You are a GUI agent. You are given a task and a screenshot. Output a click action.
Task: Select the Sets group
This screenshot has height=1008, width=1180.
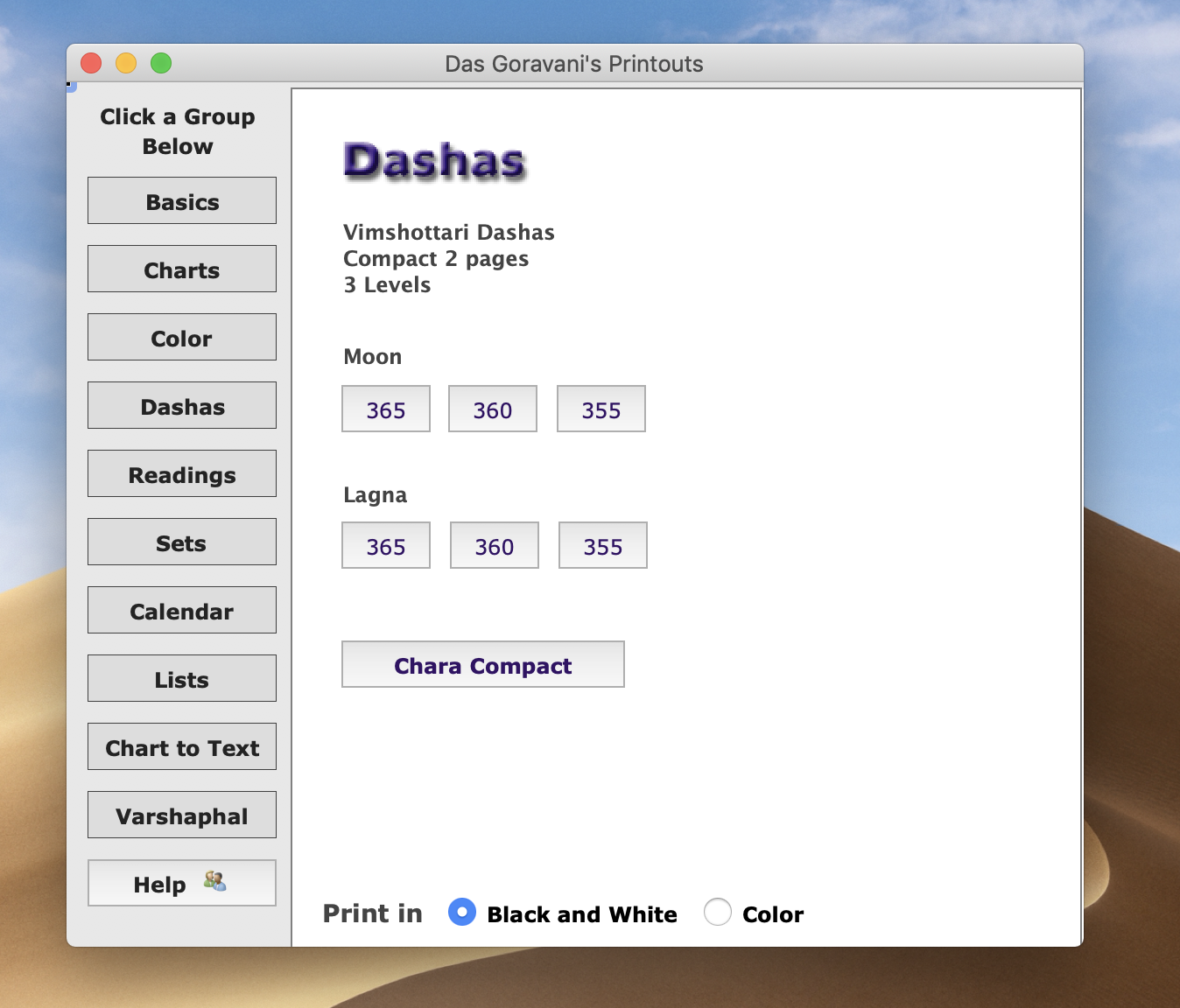click(x=182, y=542)
